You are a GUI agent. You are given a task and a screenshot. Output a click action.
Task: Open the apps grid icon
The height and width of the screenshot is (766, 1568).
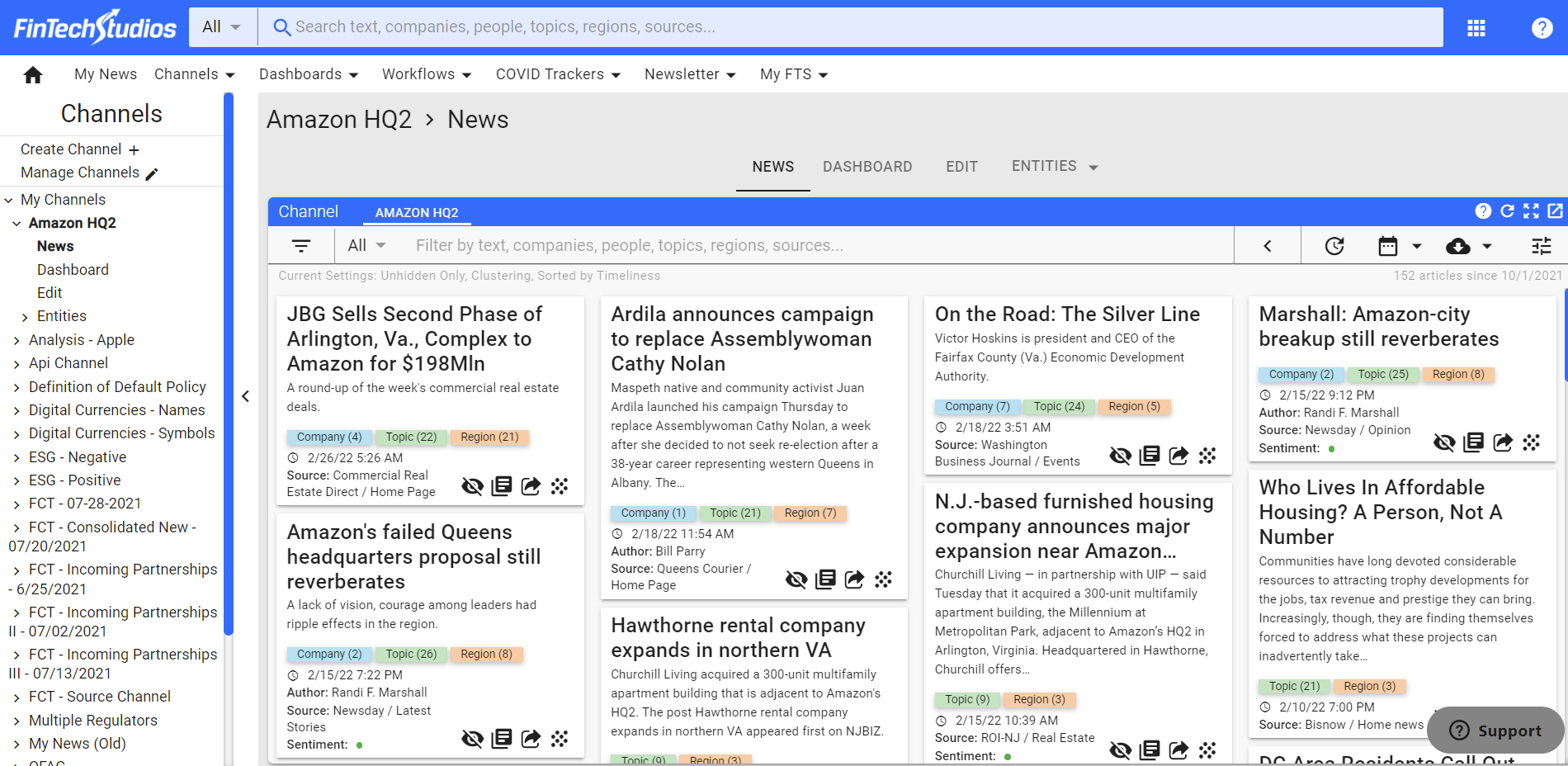pyautogui.click(x=1476, y=28)
